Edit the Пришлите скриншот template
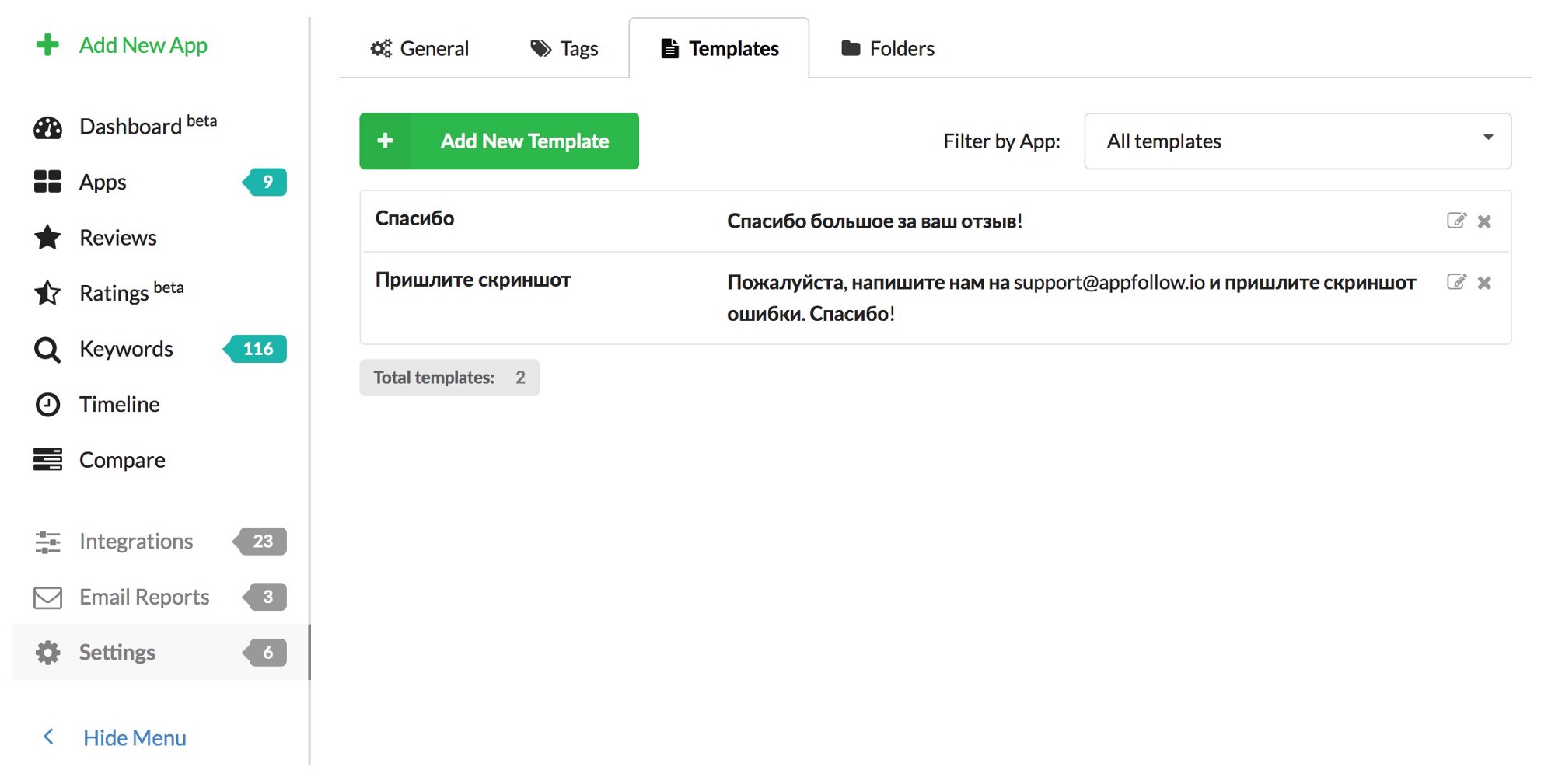Image resolution: width=1555 pixels, height=784 pixels. [1456, 282]
